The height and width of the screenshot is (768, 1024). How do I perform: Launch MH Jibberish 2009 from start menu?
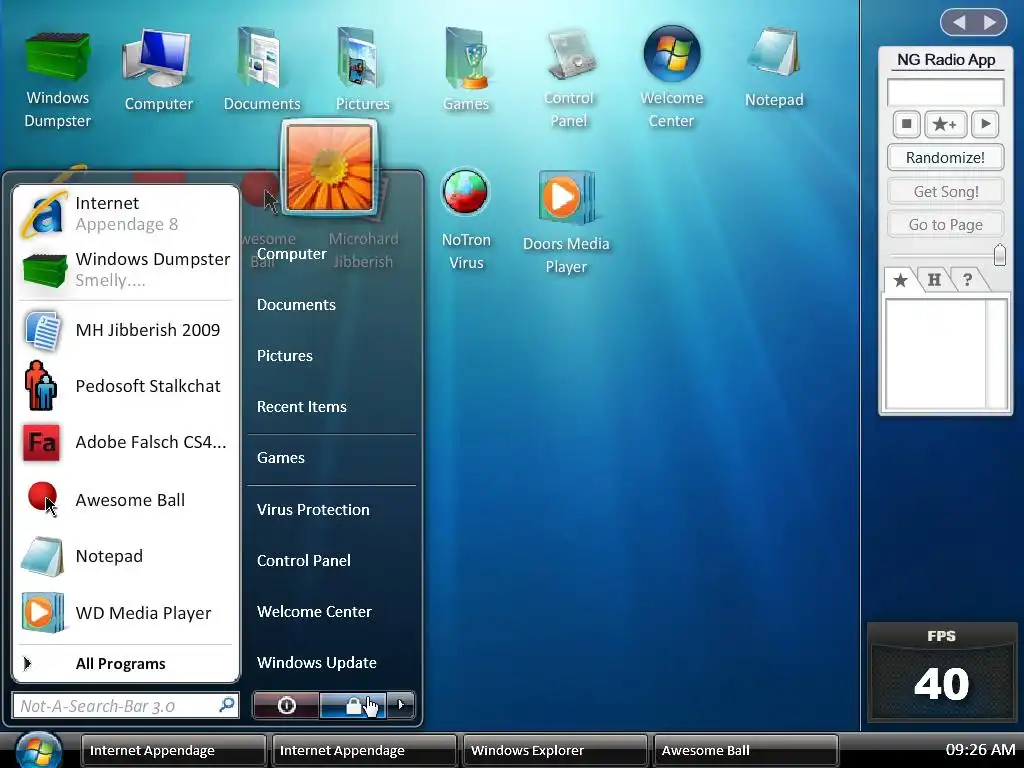pyautogui.click(x=126, y=330)
